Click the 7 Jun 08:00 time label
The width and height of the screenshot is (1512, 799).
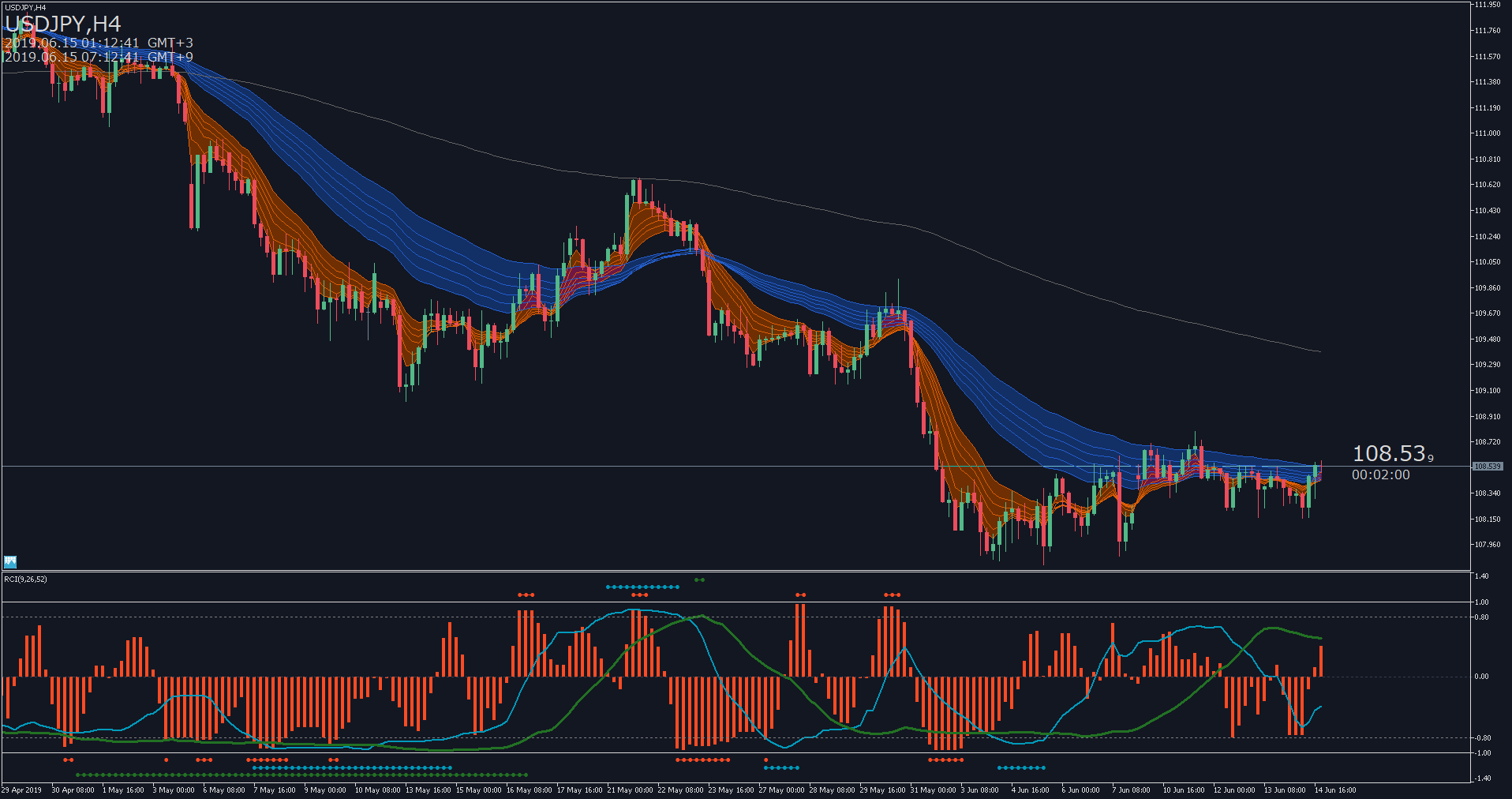[x=1132, y=790]
